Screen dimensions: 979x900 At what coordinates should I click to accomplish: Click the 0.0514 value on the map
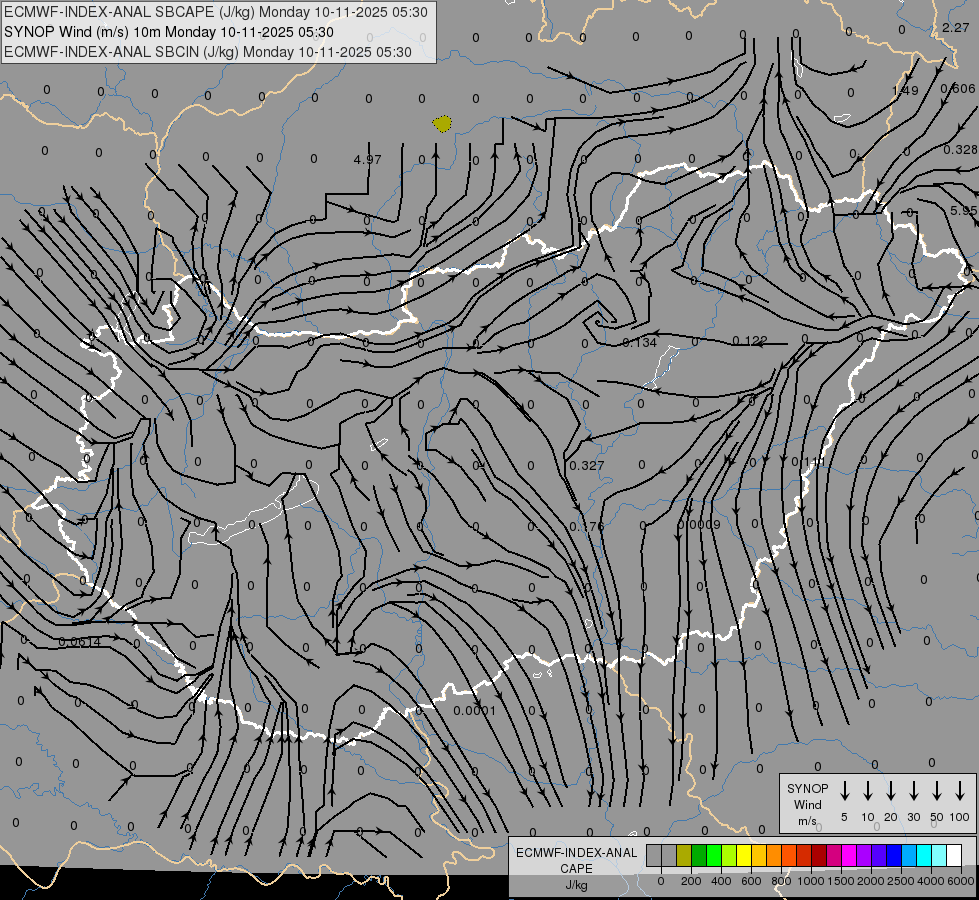(79, 641)
